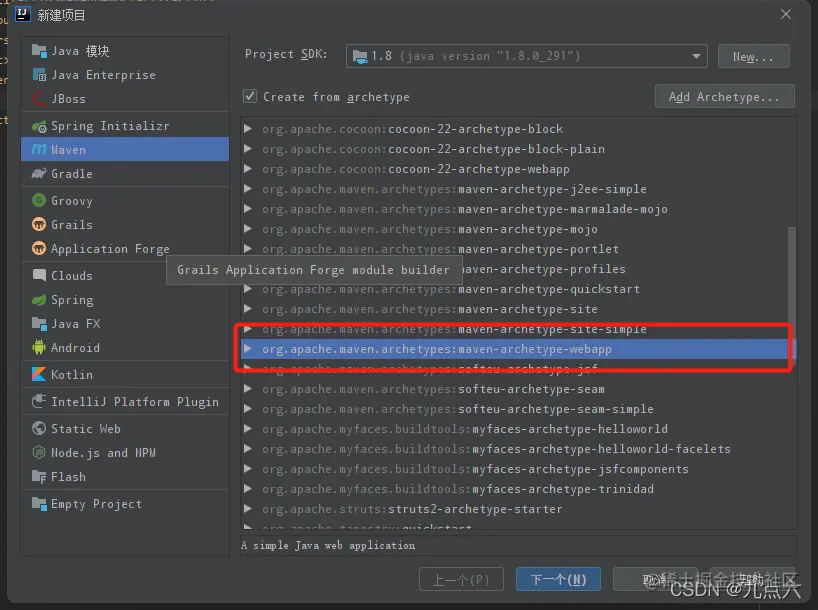Click the Node.js and NPM icon
The image size is (818, 610).
coord(39,452)
